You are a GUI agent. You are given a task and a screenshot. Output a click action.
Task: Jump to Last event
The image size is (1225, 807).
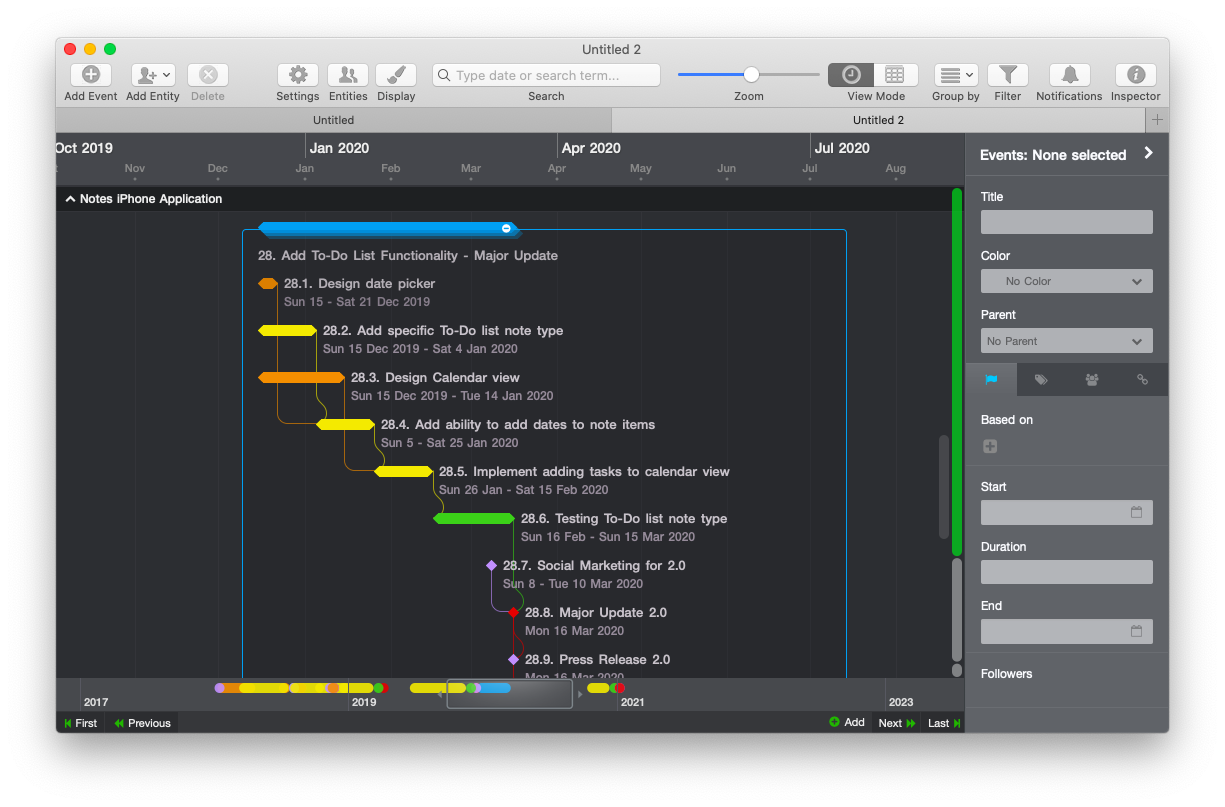pos(943,723)
